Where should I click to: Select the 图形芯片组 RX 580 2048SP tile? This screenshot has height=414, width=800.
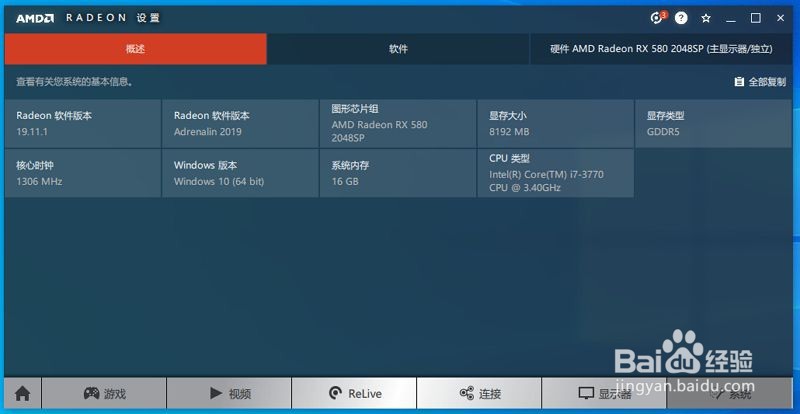(398, 124)
